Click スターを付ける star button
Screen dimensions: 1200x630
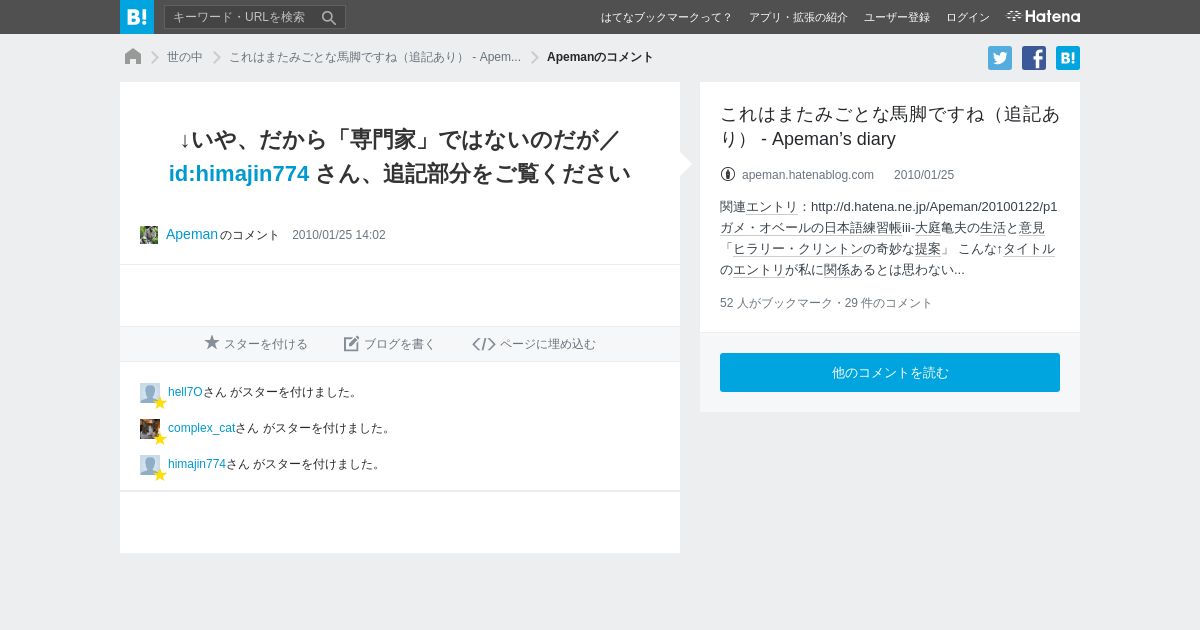256,343
